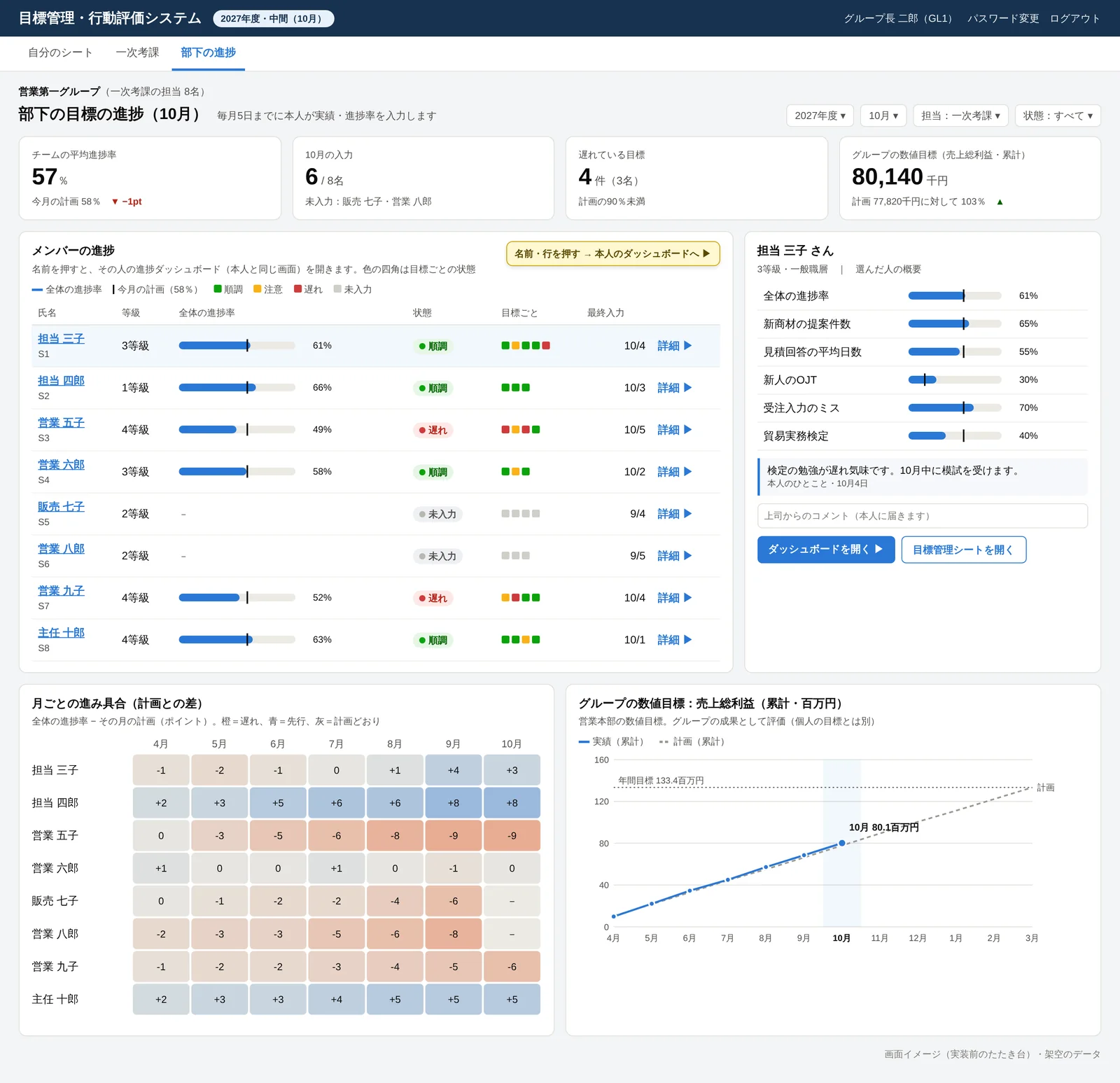The height and width of the screenshot is (1083, 1120).
Task: Focus the 上司からのコメント input field
Action: click(x=923, y=516)
